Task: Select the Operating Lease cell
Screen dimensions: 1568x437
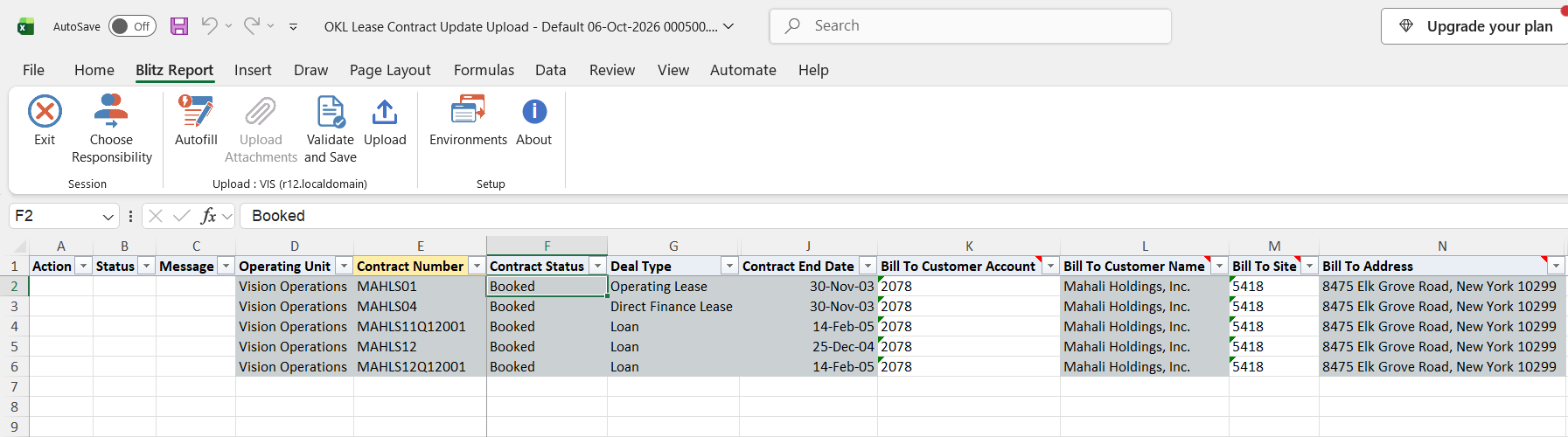Action: 673,287
